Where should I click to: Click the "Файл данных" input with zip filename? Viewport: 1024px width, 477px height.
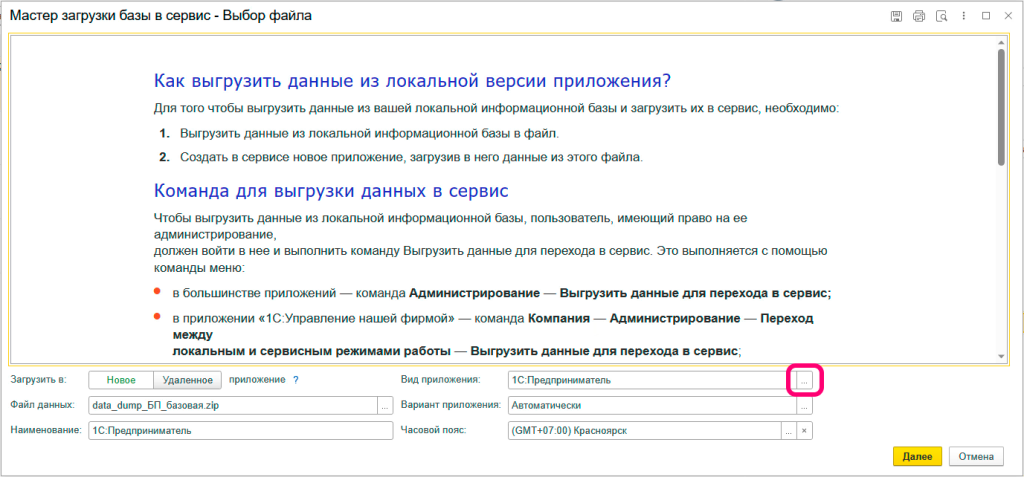(230, 405)
